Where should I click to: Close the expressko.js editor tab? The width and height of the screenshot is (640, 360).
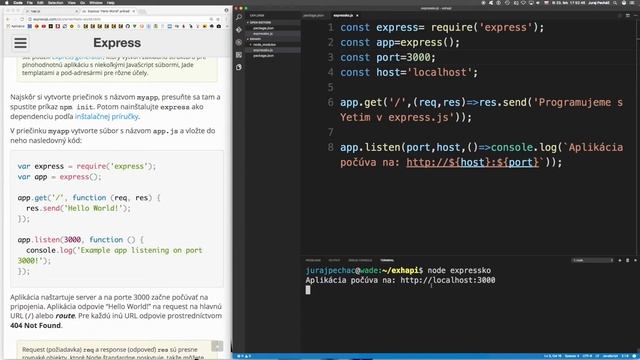tap(357, 16)
